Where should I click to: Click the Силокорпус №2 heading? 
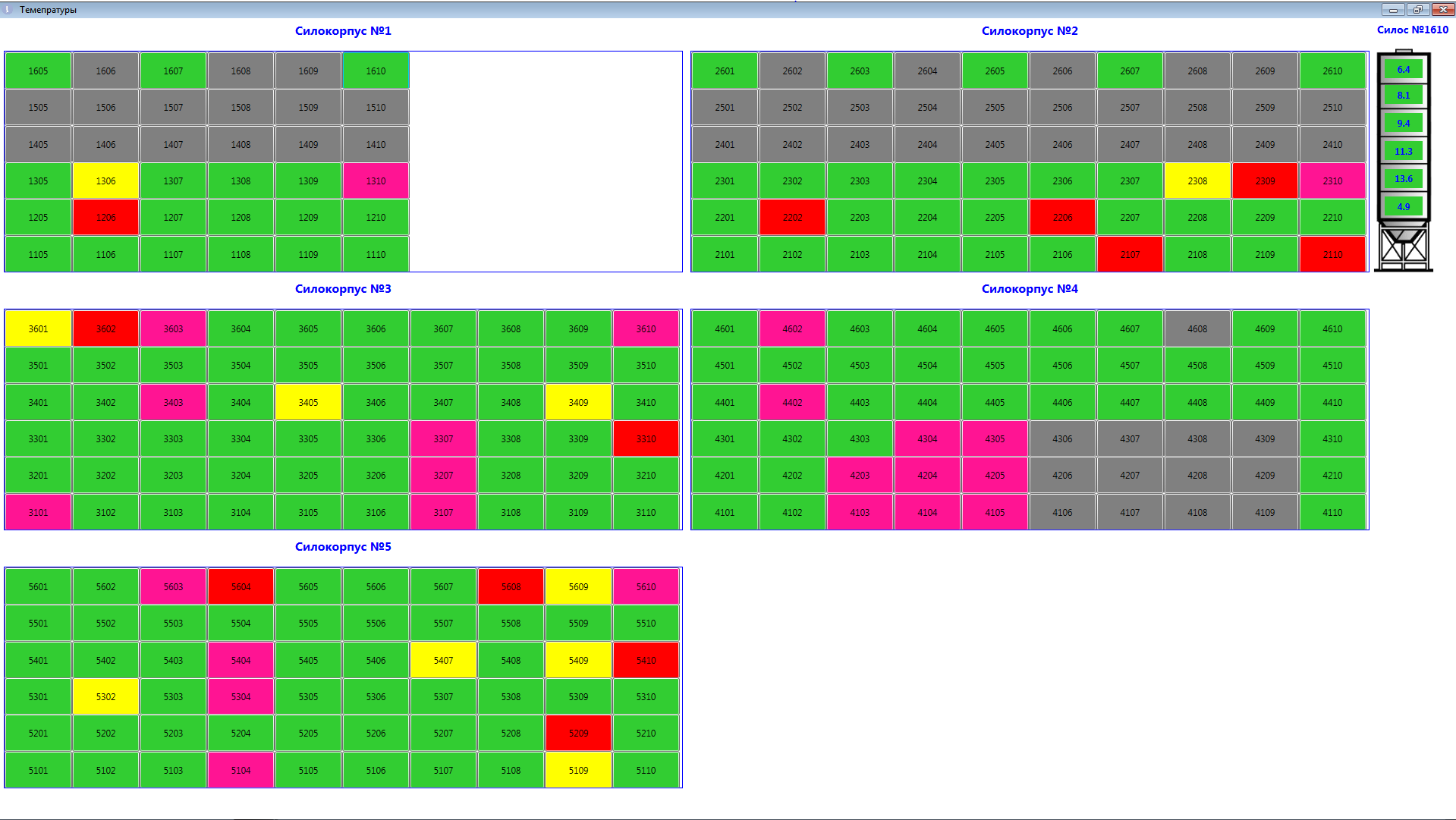coord(1030,31)
